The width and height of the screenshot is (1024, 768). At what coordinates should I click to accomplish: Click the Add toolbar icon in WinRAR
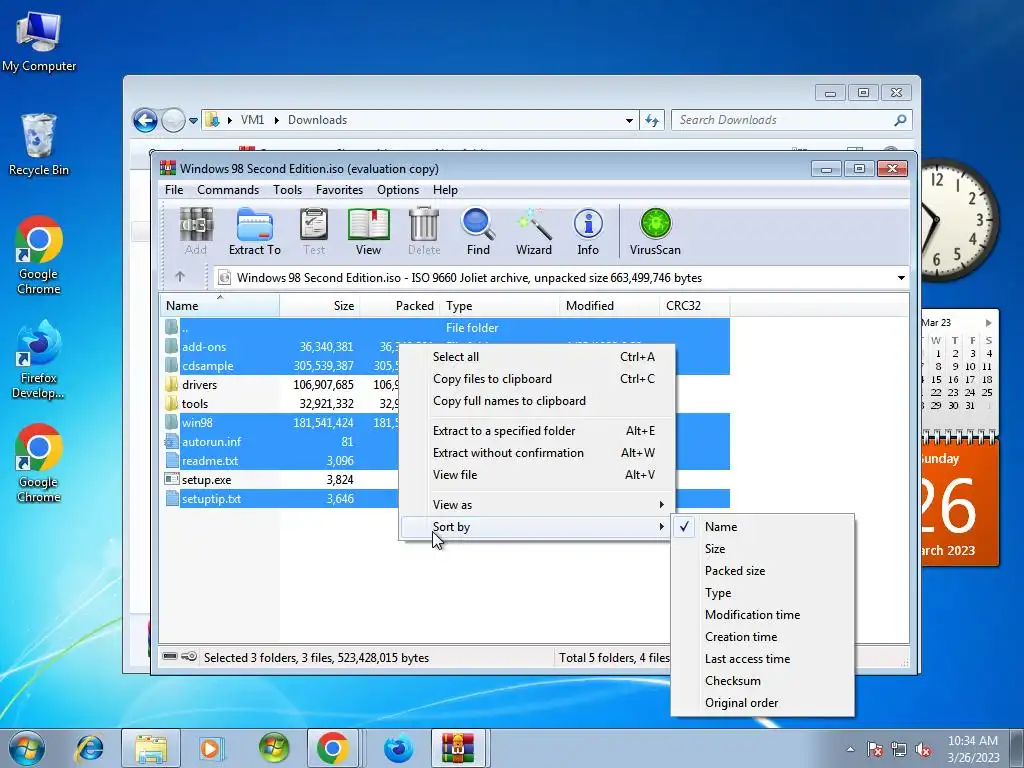point(196,231)
